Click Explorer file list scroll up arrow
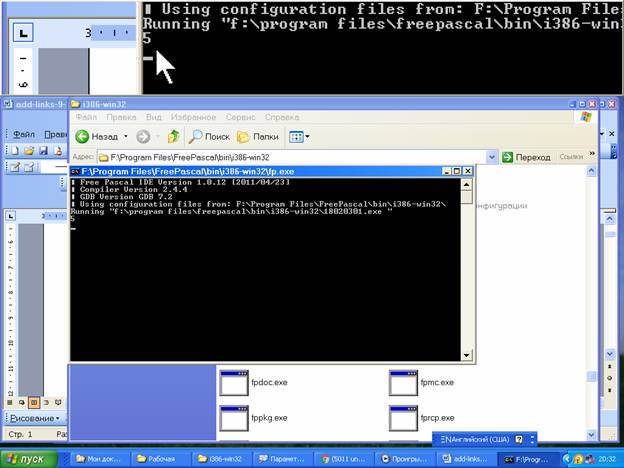This screenshot has width=624, height=468. [x=591, y=171]
